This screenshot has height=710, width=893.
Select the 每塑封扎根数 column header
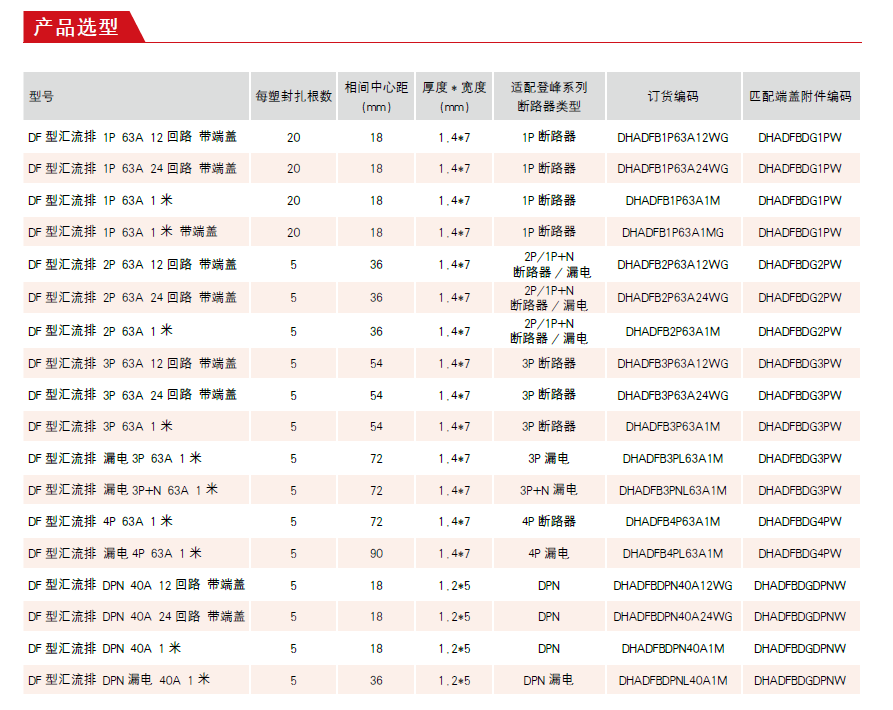tap(293, 96)
